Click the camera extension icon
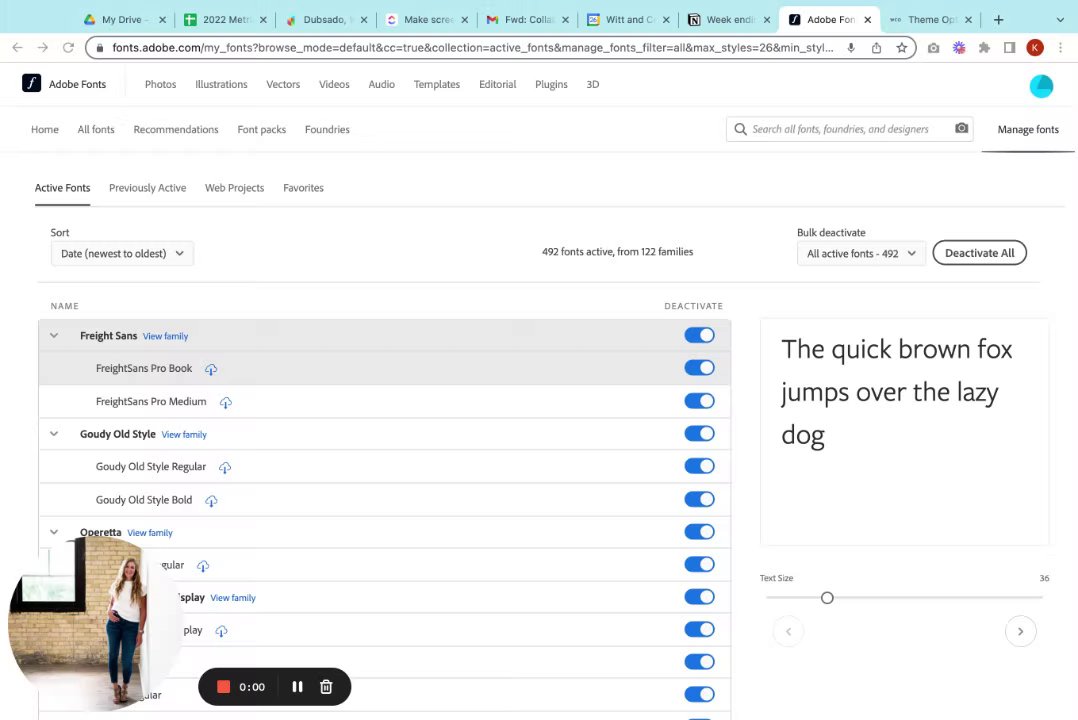 coord(933,47)
